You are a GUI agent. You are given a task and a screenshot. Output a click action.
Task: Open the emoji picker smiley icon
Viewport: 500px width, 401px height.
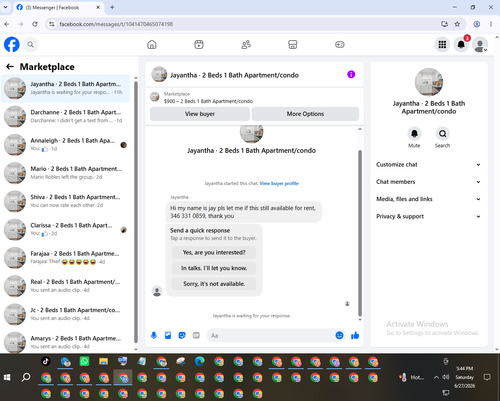[x=339, y=335]
